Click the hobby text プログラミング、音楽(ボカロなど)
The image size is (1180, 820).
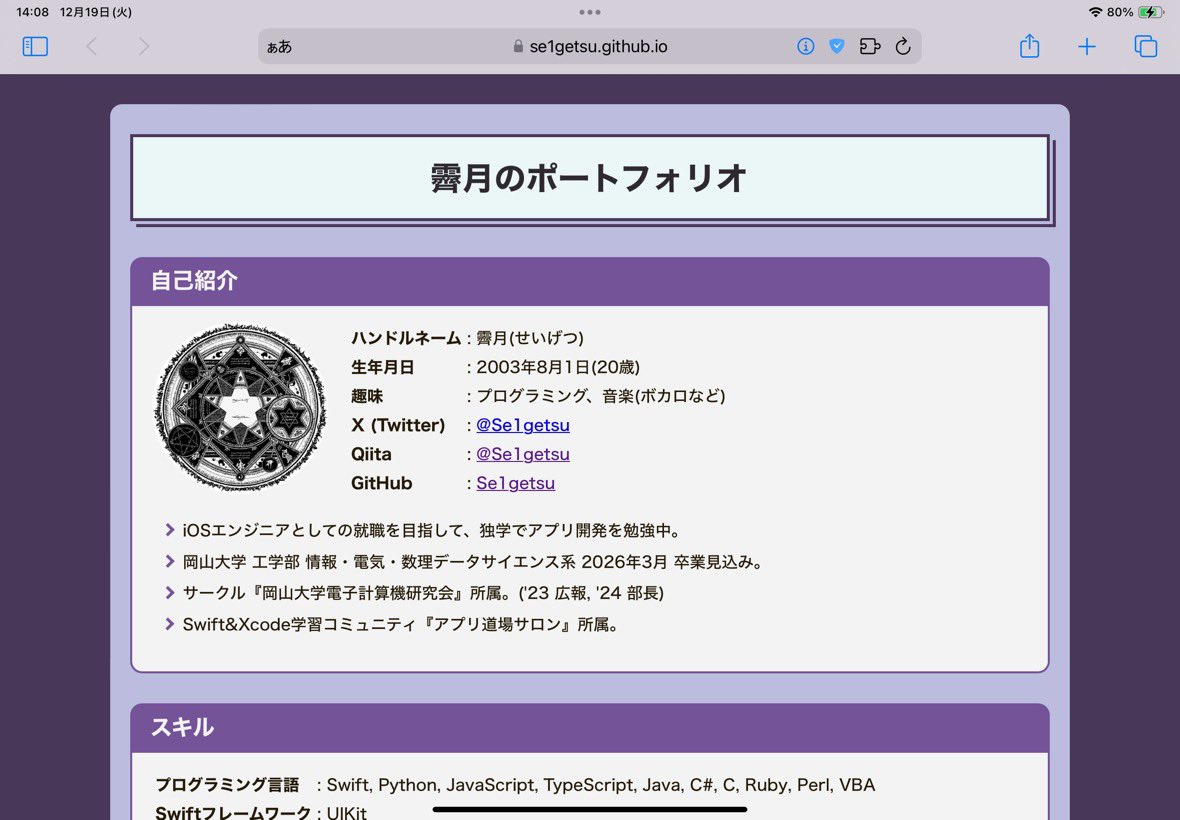(x=601, y=396)
